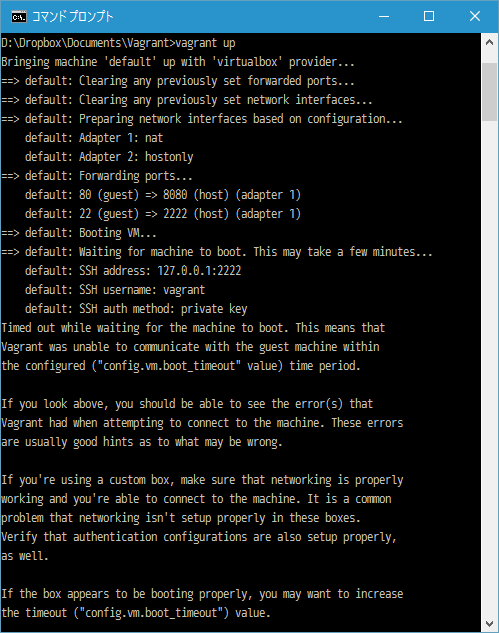
Task: Minimize the Command Prompt window
Action: pos(384,17)
